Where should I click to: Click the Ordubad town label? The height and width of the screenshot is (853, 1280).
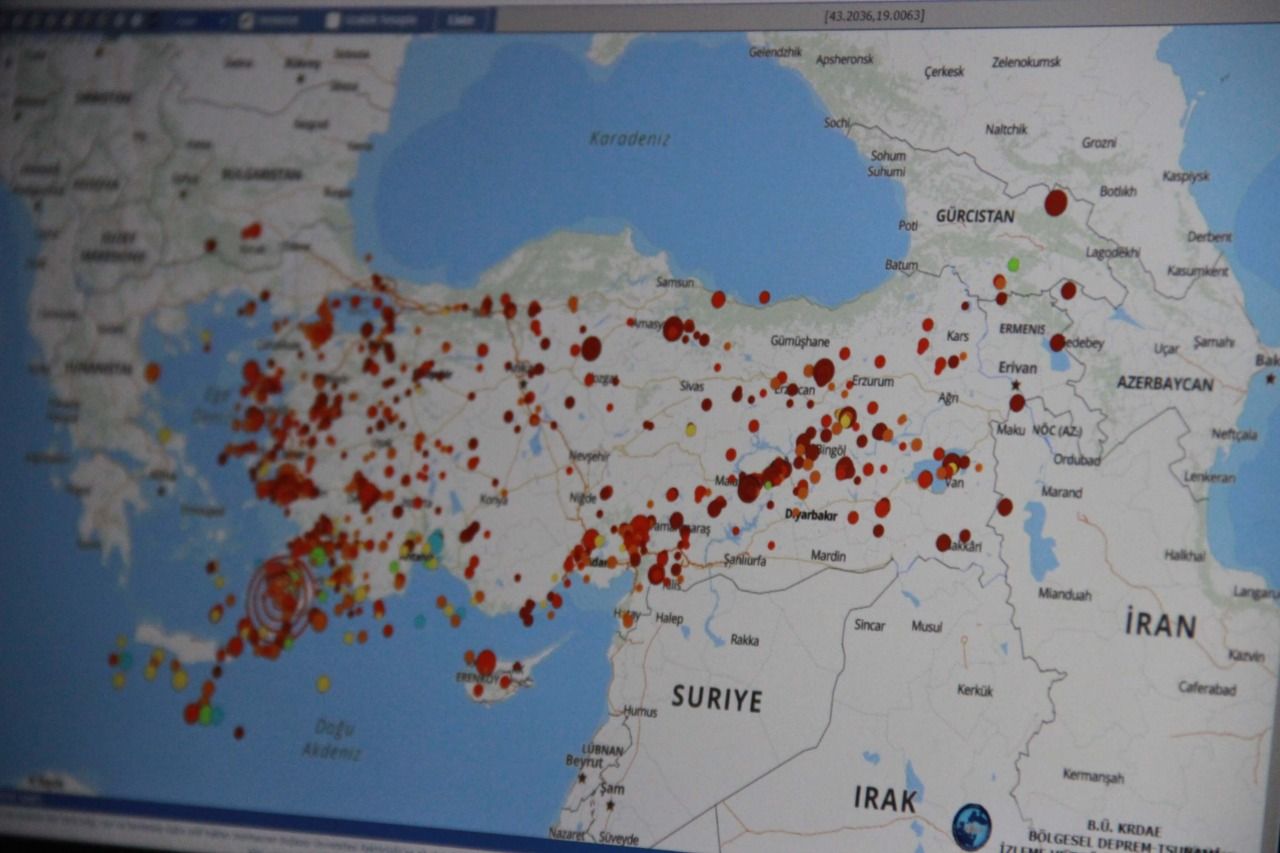coord(1076,460)
